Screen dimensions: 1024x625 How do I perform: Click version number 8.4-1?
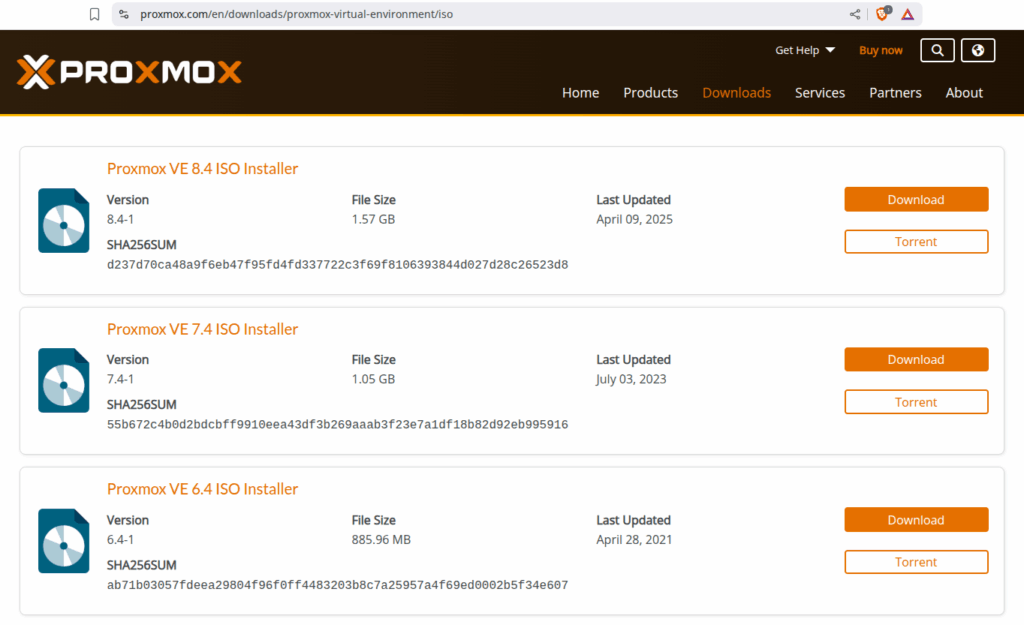pyautogui.click(x=120, y=219)
